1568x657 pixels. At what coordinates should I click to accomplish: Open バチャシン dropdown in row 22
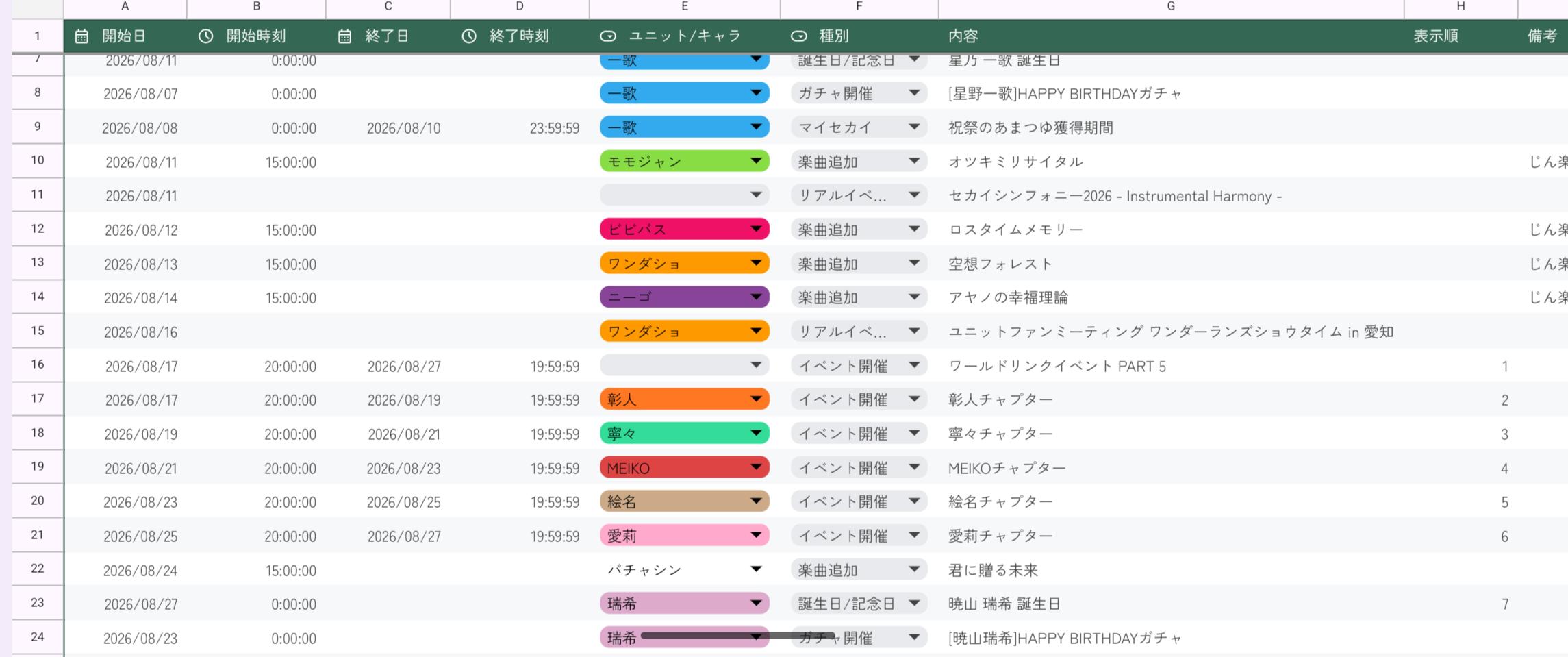click(x=685, y=569)
